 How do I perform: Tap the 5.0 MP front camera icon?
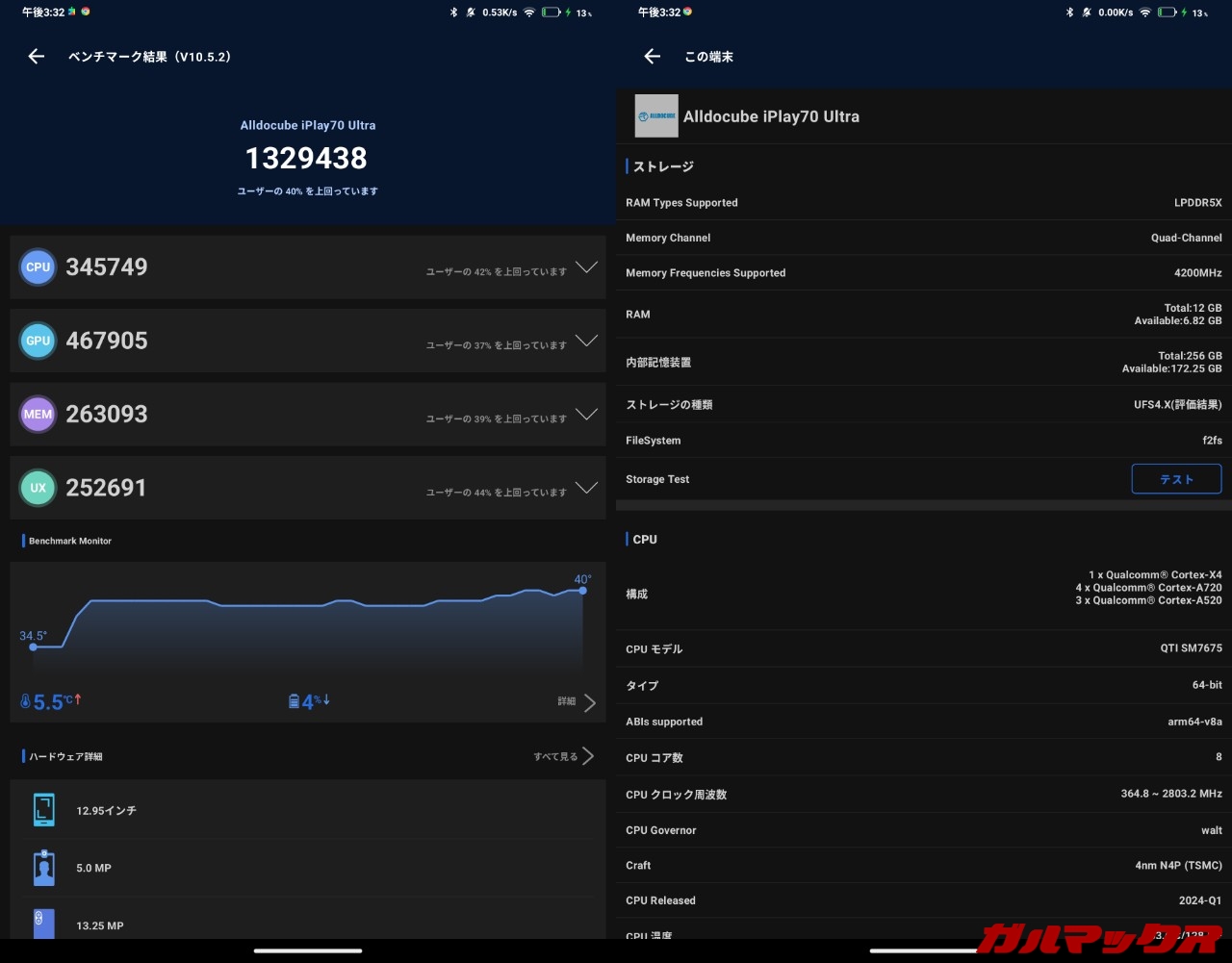(x=44, y=868)
